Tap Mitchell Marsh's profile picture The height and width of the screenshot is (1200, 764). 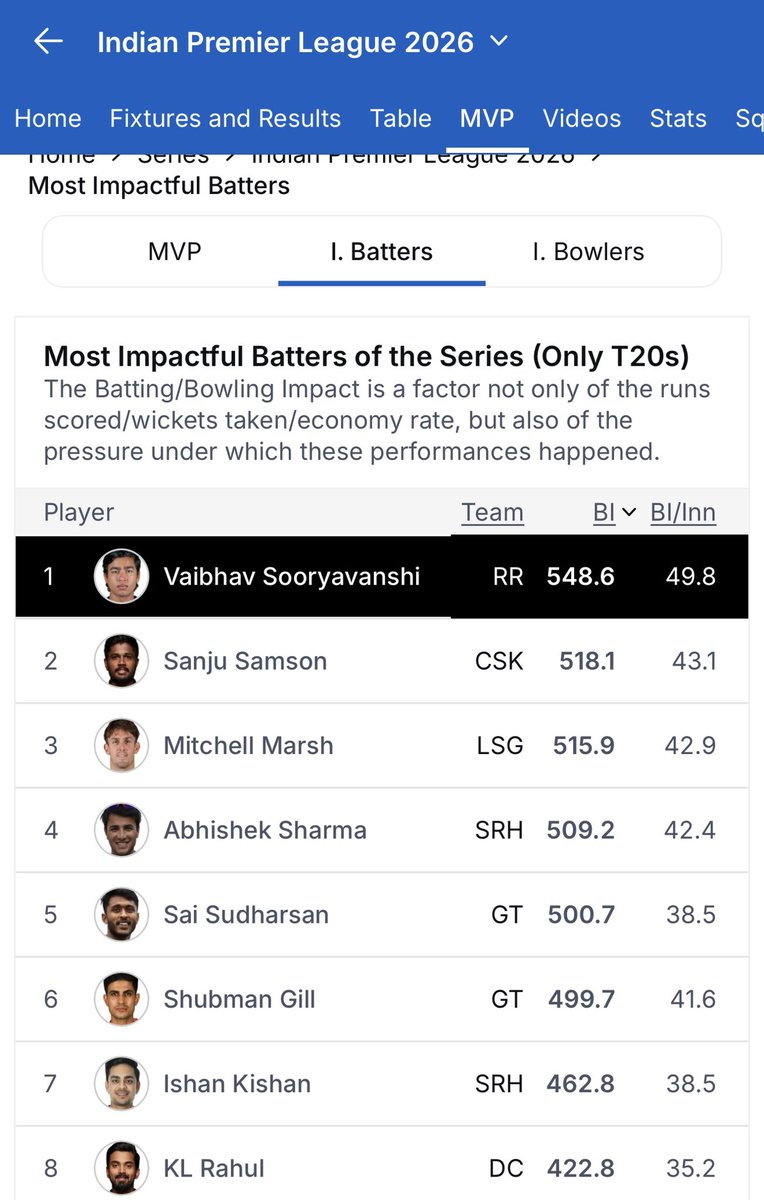122,745
